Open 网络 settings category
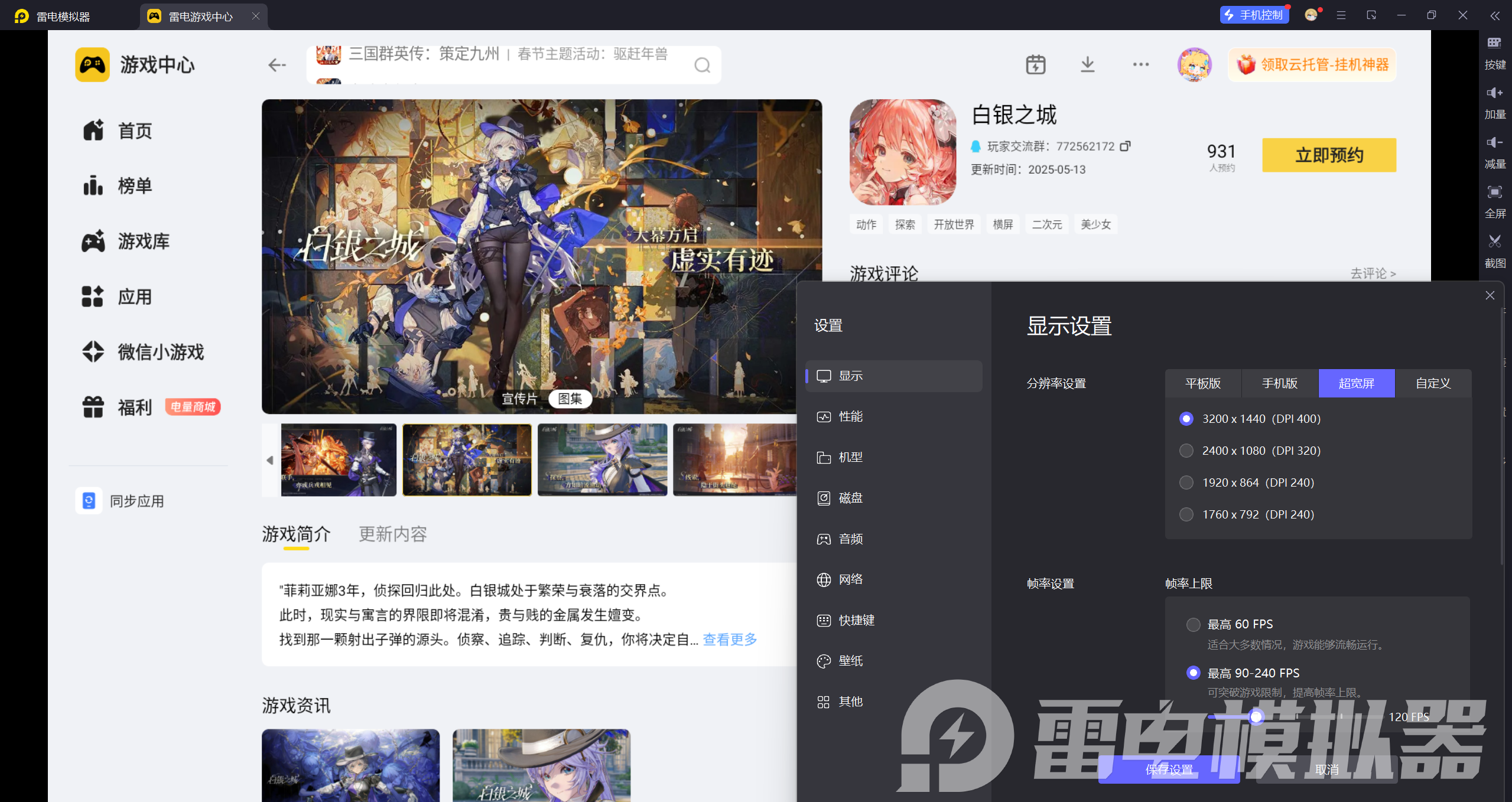 pyautogui.click(x=893, y=579)
